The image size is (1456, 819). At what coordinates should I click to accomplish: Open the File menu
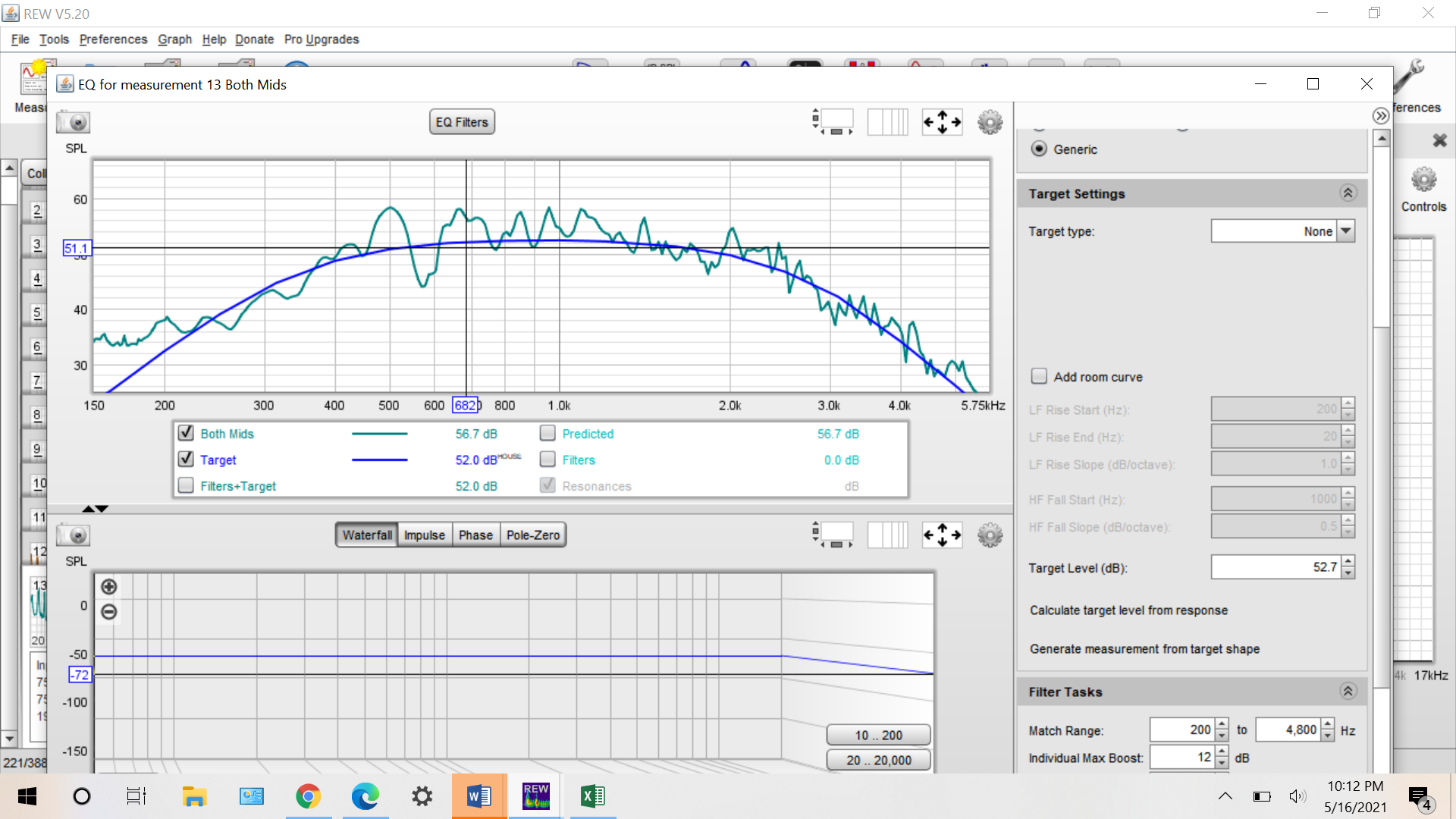20,39
